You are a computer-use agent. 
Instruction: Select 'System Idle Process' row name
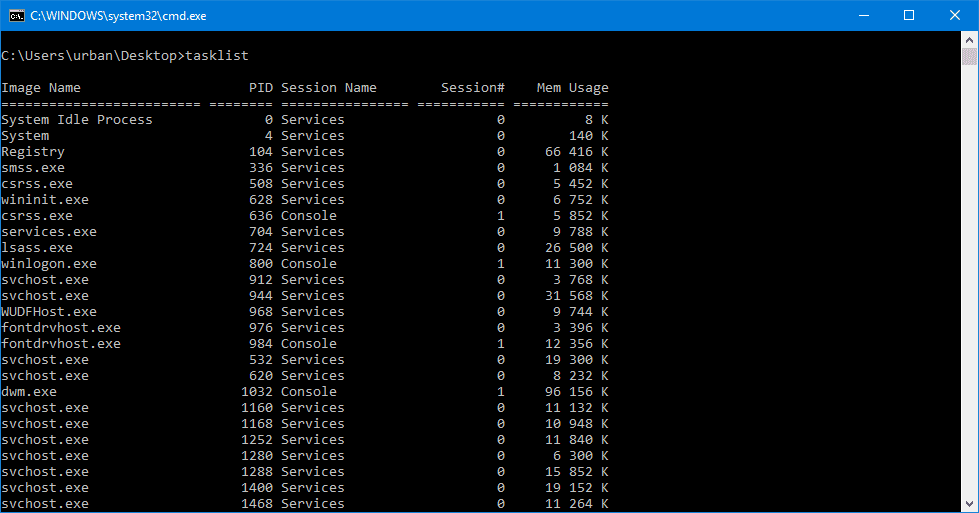[x=77, y=120]
